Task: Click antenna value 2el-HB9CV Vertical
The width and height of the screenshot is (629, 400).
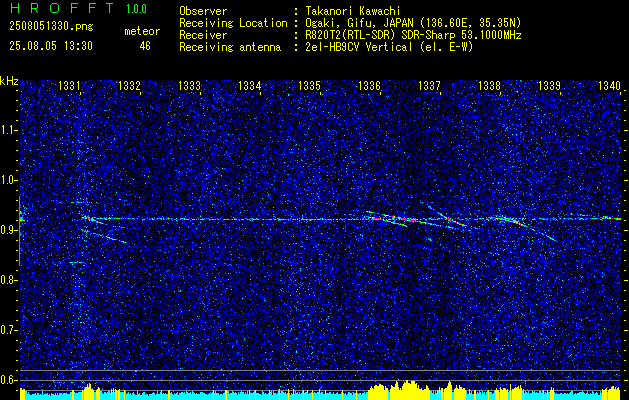Action: coord(387,47)
